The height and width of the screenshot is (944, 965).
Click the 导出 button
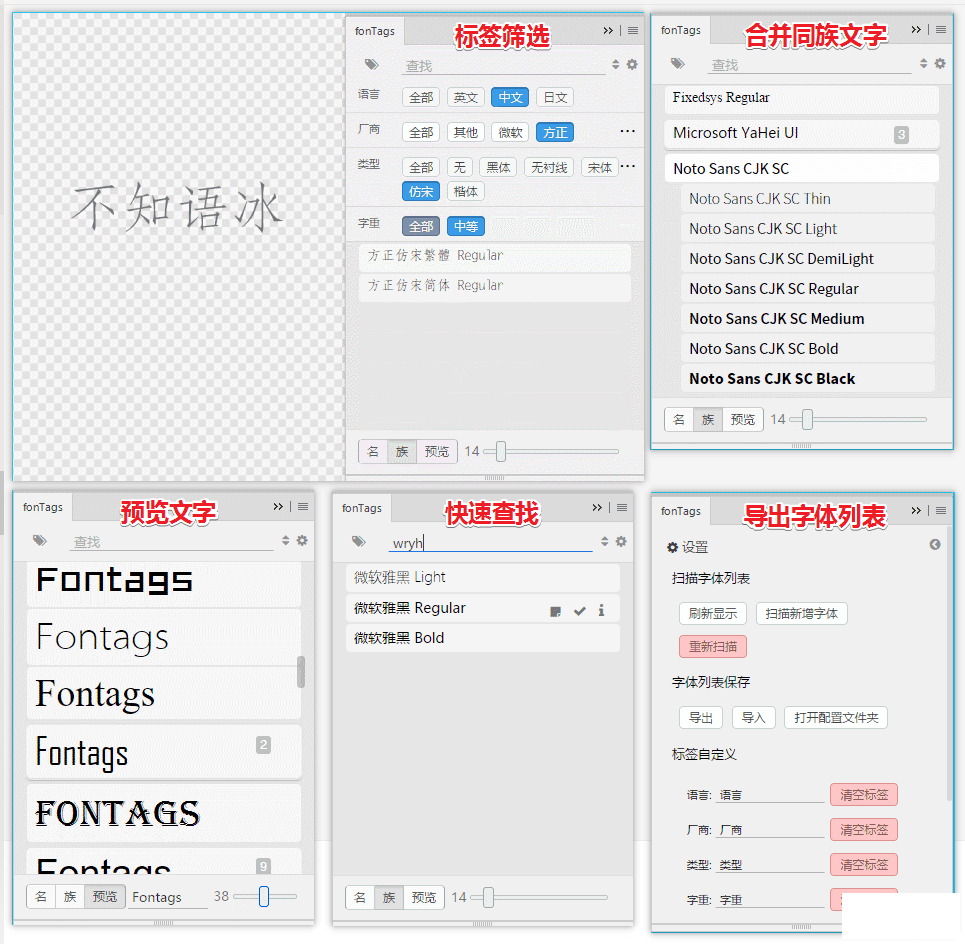(x=700, y=718)
